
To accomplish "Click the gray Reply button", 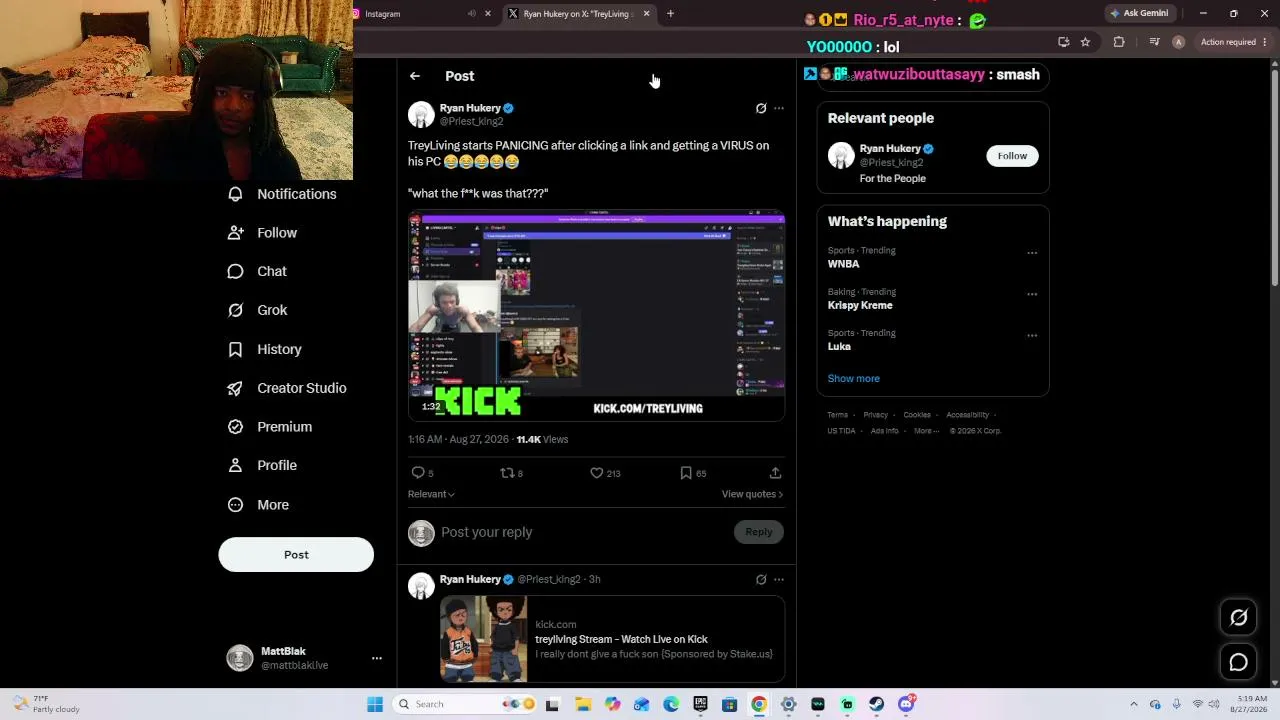I will 759,532.
